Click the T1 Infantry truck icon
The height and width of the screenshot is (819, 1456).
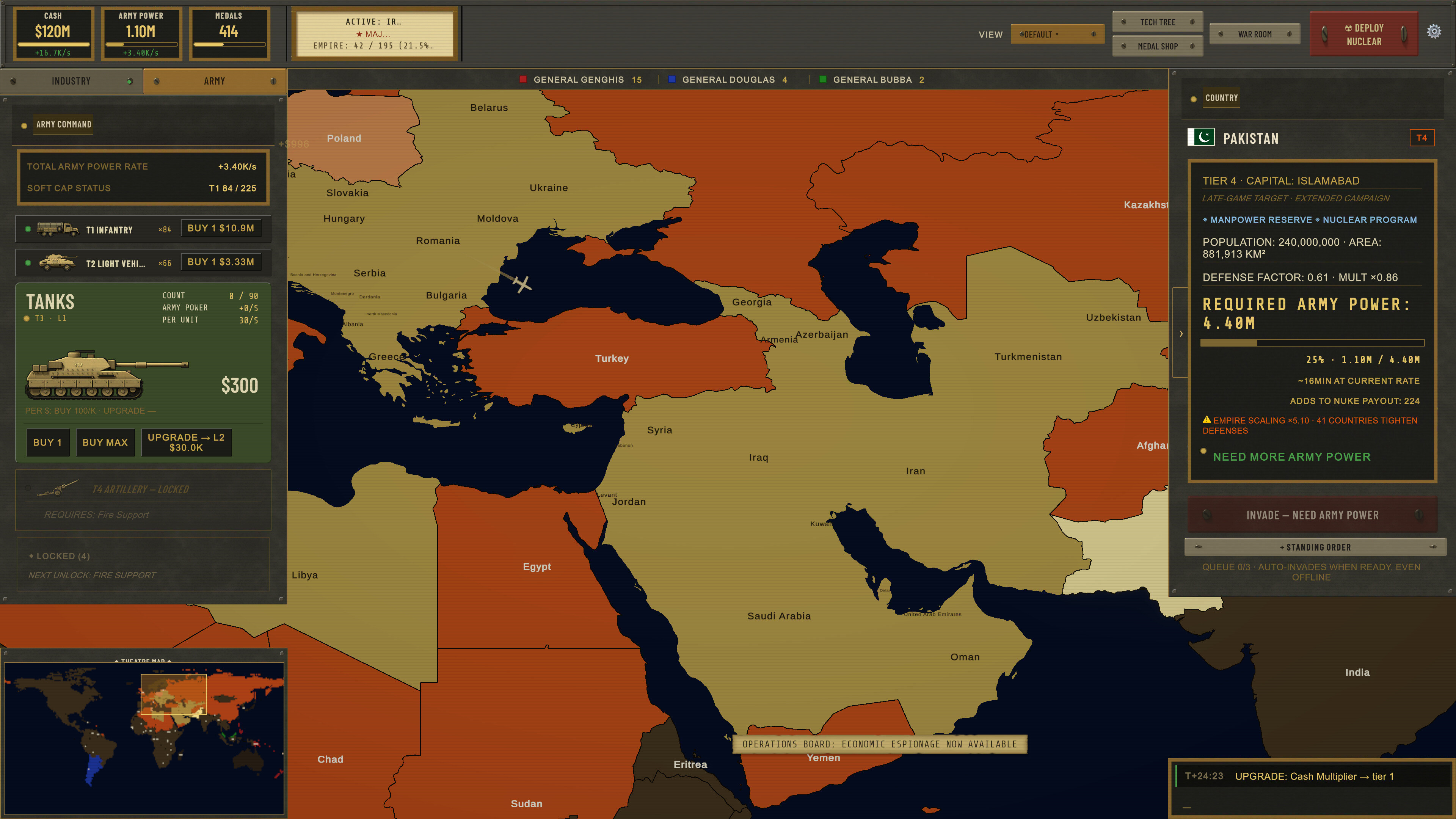click(x=58, y=229)
